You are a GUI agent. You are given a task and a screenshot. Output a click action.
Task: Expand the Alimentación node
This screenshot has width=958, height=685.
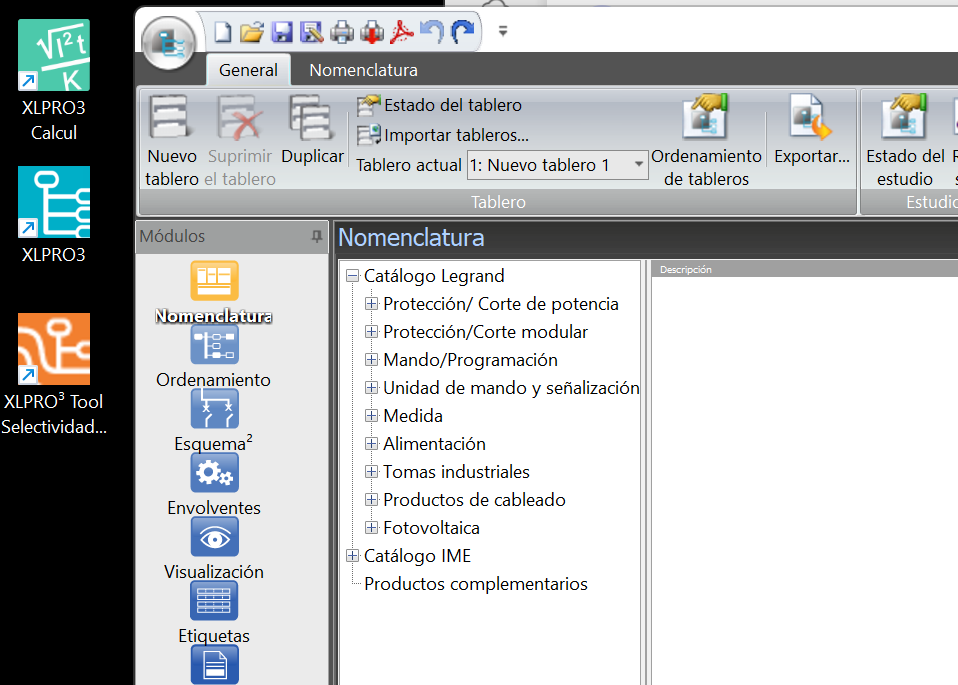[371, 444]
